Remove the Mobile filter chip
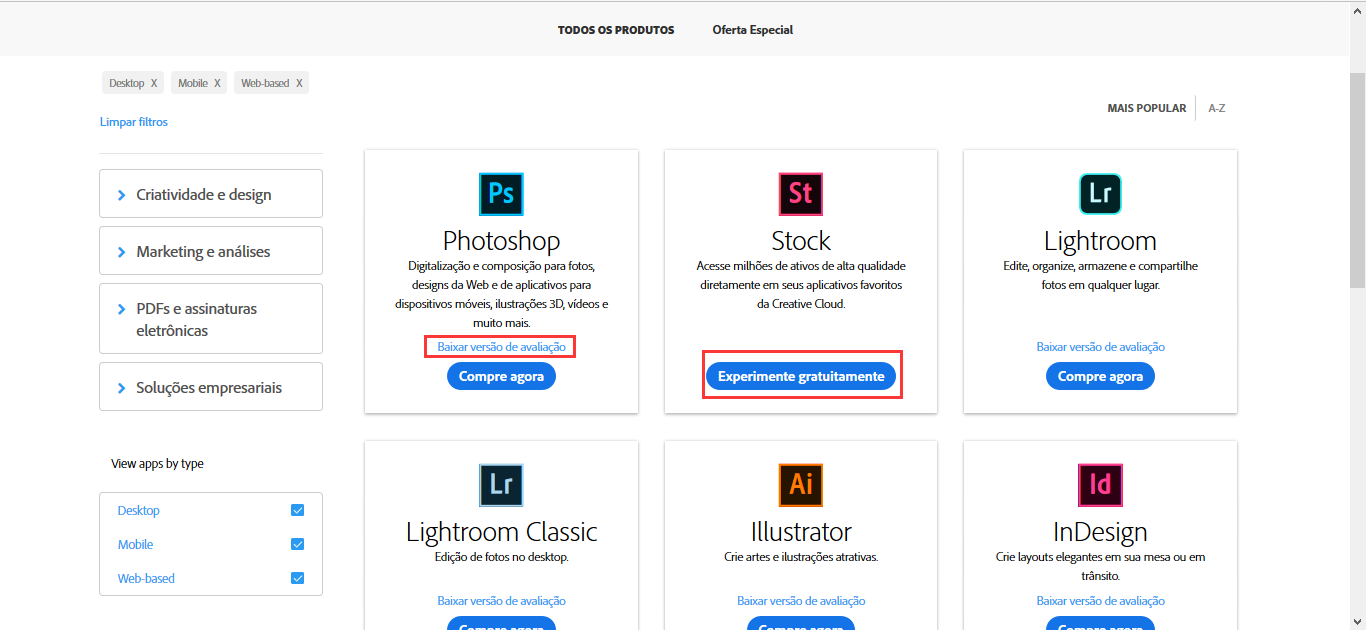 (217, 82)
